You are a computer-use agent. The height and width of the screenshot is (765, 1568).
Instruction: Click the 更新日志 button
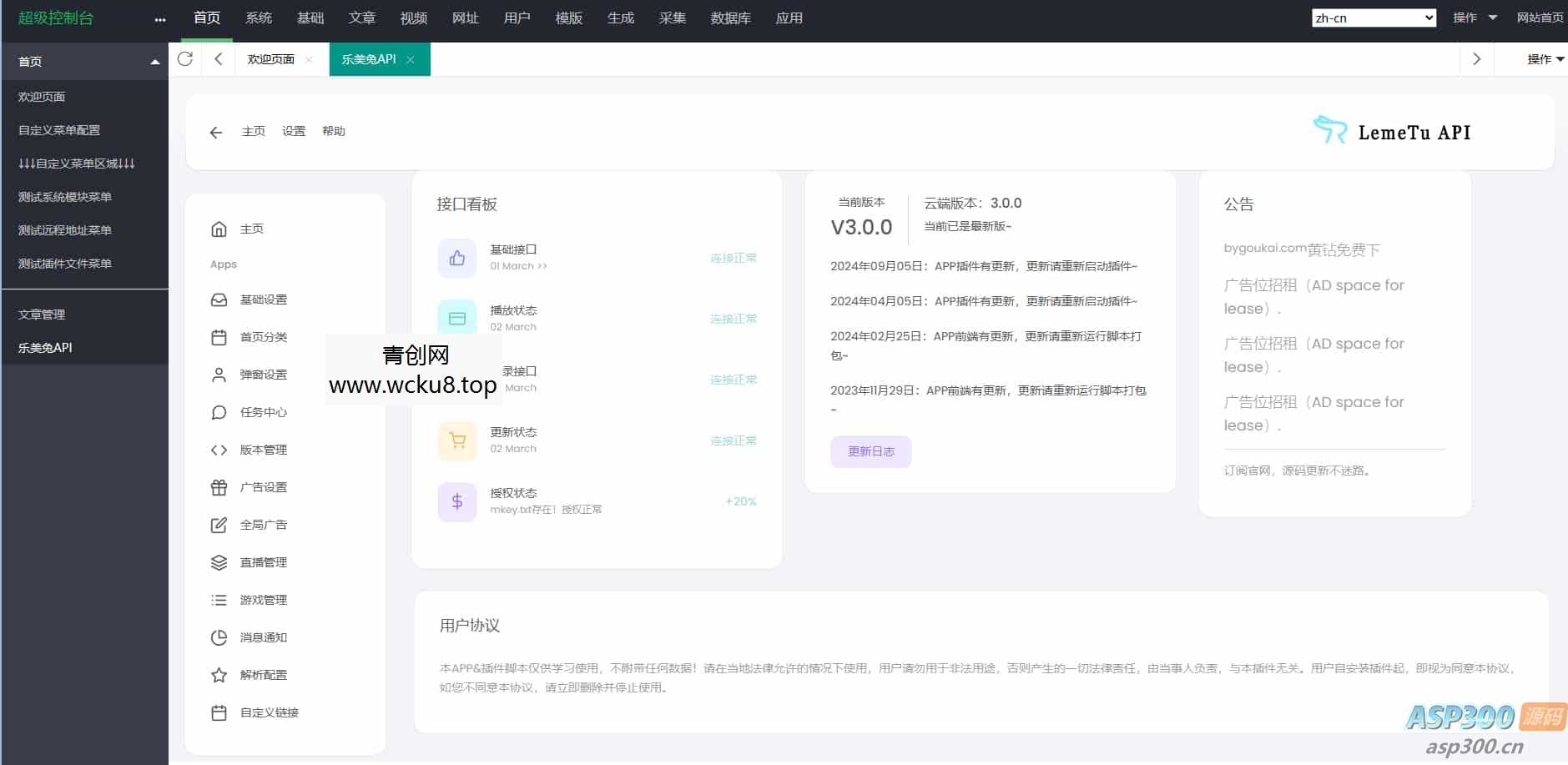coord(870,451)
